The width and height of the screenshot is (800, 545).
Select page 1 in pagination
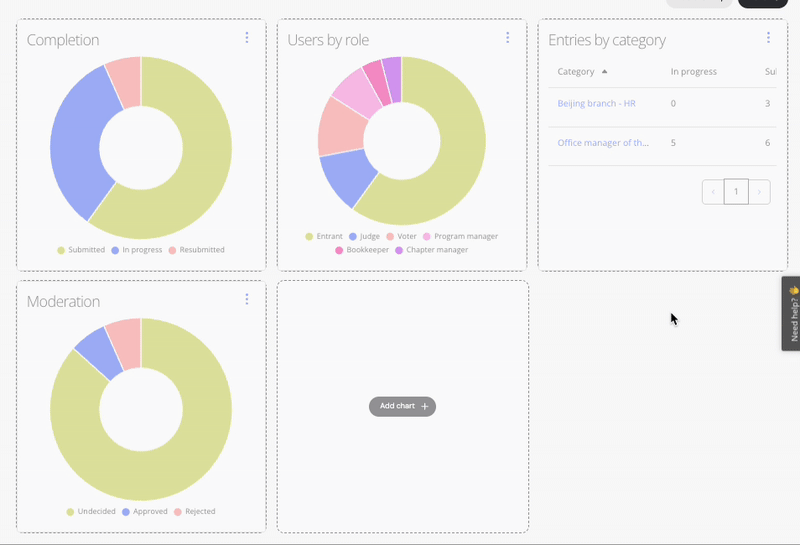[x=736, y=192]
